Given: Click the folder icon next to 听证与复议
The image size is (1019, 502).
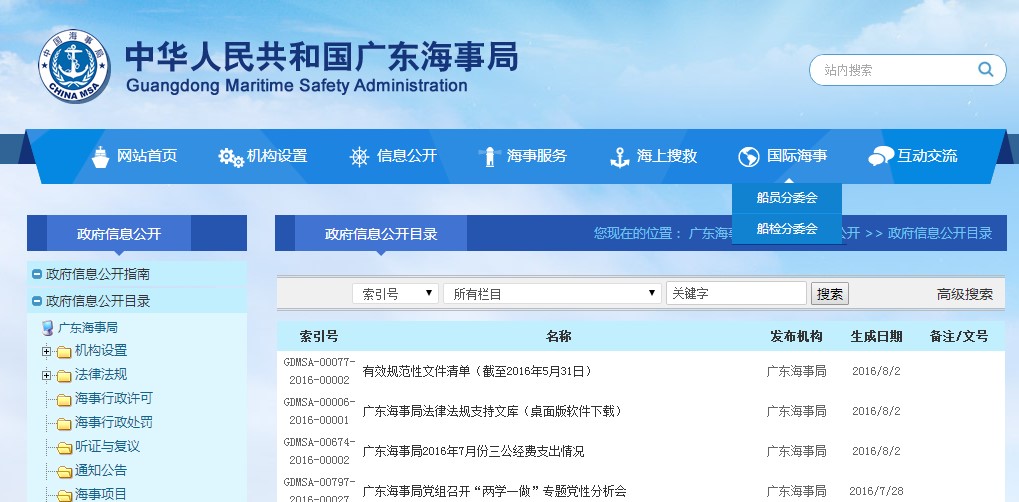Looking at the screenshot, I should point(64,448).
